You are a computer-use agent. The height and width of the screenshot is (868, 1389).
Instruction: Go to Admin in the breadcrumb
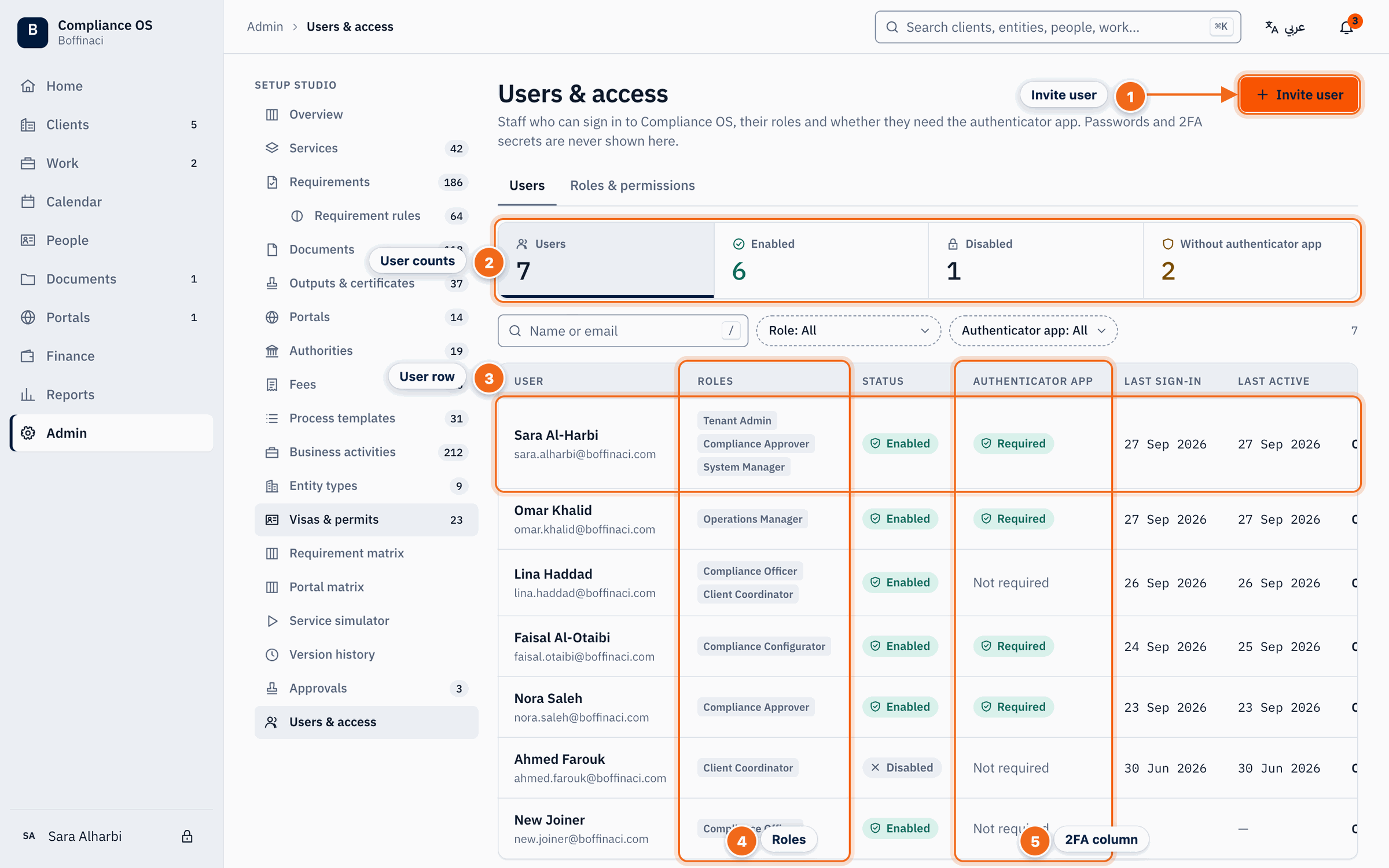tap(265, 27)
